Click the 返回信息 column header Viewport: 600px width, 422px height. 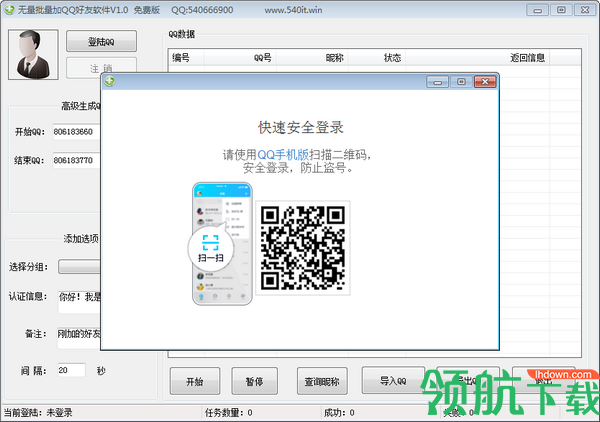pyautogui.click(x=478, y=58)
